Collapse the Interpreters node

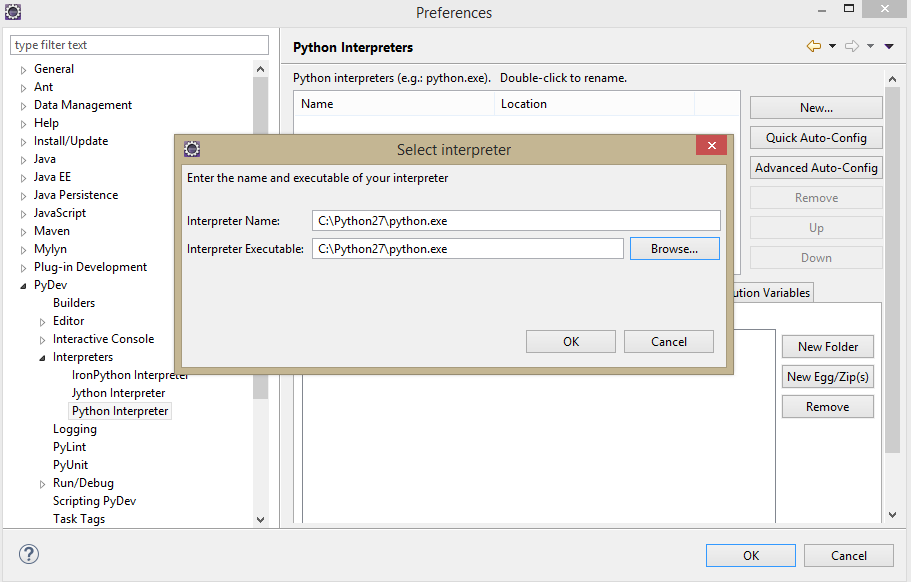pyautogui.click(x=42, y=358)
